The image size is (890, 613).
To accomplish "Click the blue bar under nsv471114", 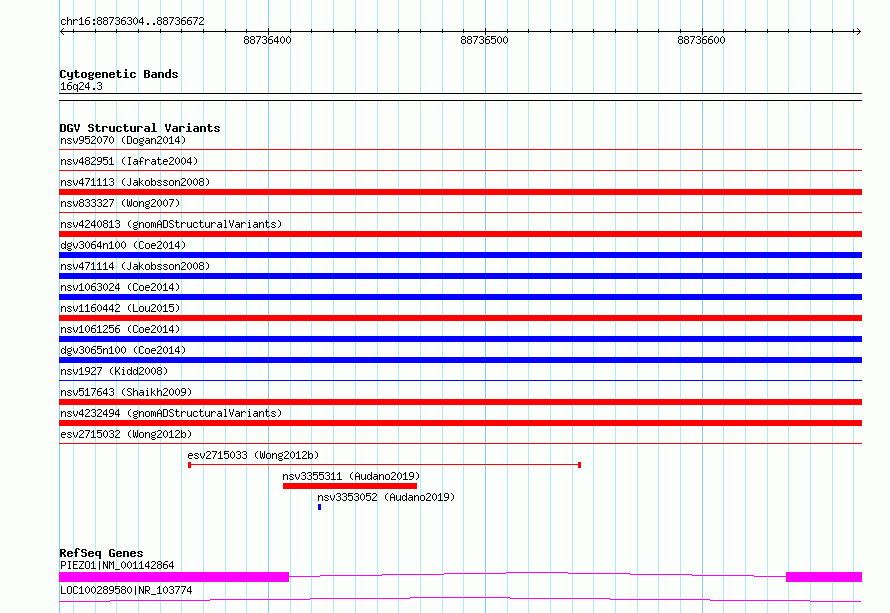I will point(460,276).
